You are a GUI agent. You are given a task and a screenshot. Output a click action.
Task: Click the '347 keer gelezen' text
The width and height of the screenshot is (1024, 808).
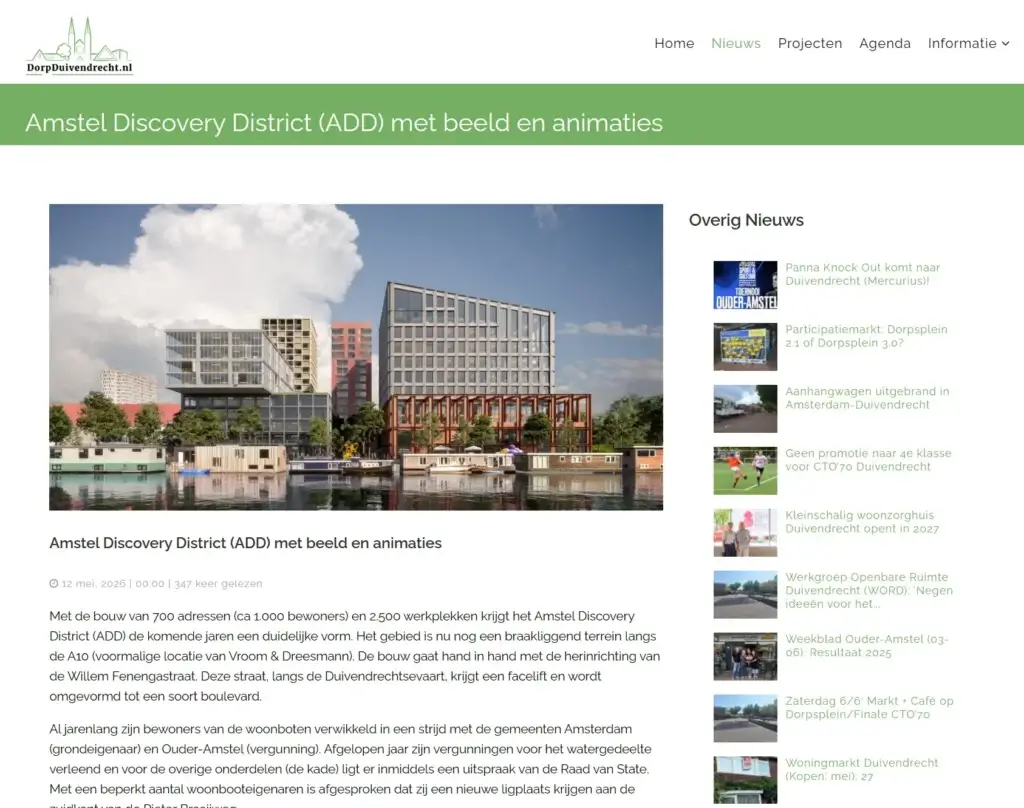pos(218,583)
